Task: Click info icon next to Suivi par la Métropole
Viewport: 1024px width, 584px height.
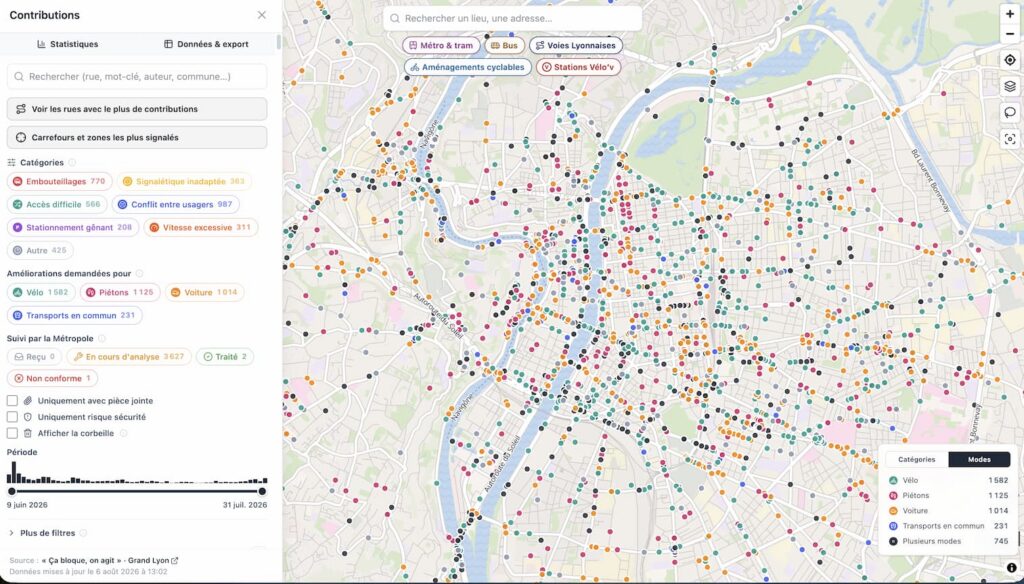Action: point(102,338)
